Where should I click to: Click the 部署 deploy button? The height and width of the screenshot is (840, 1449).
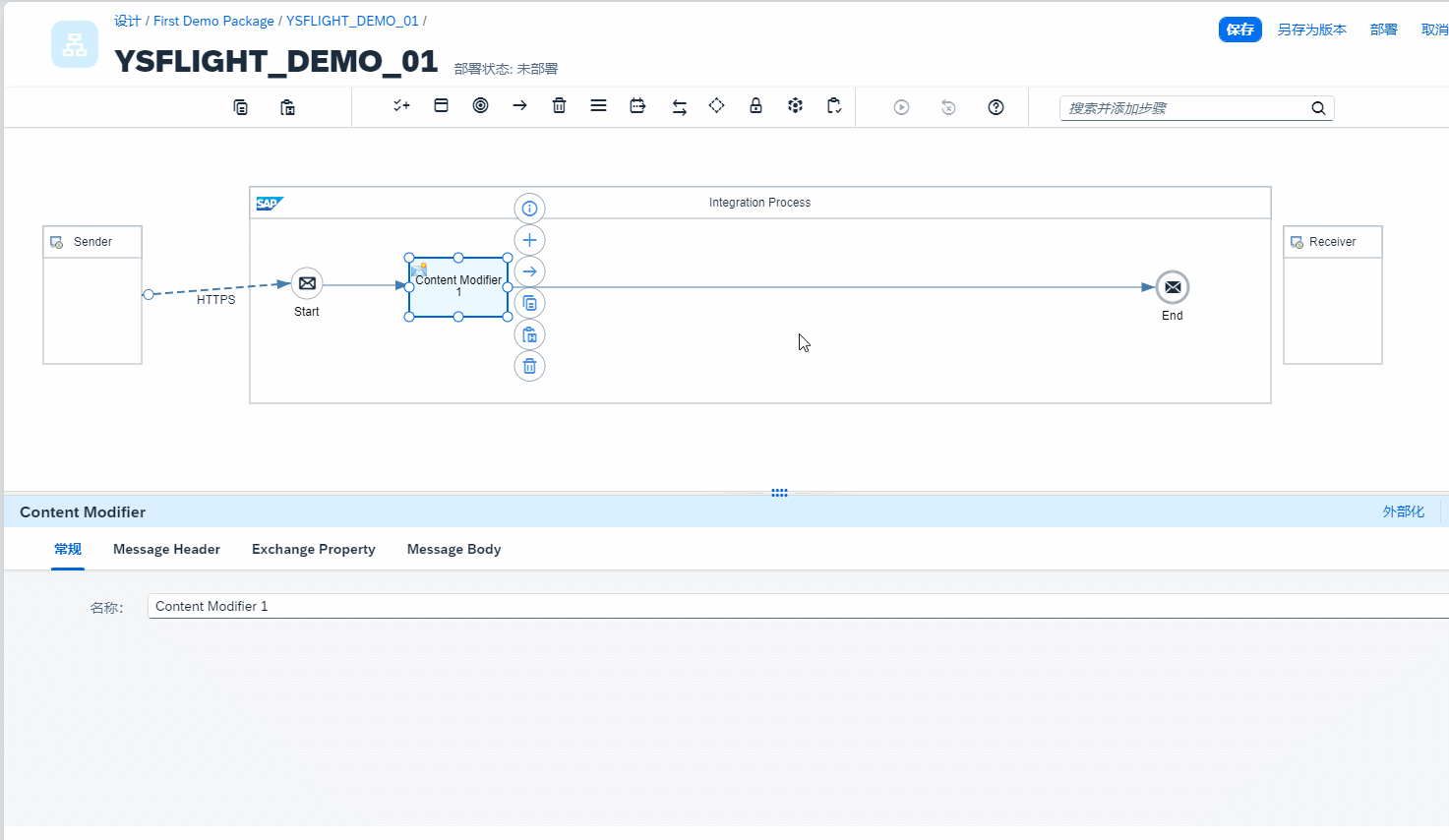pos(1383,30)
